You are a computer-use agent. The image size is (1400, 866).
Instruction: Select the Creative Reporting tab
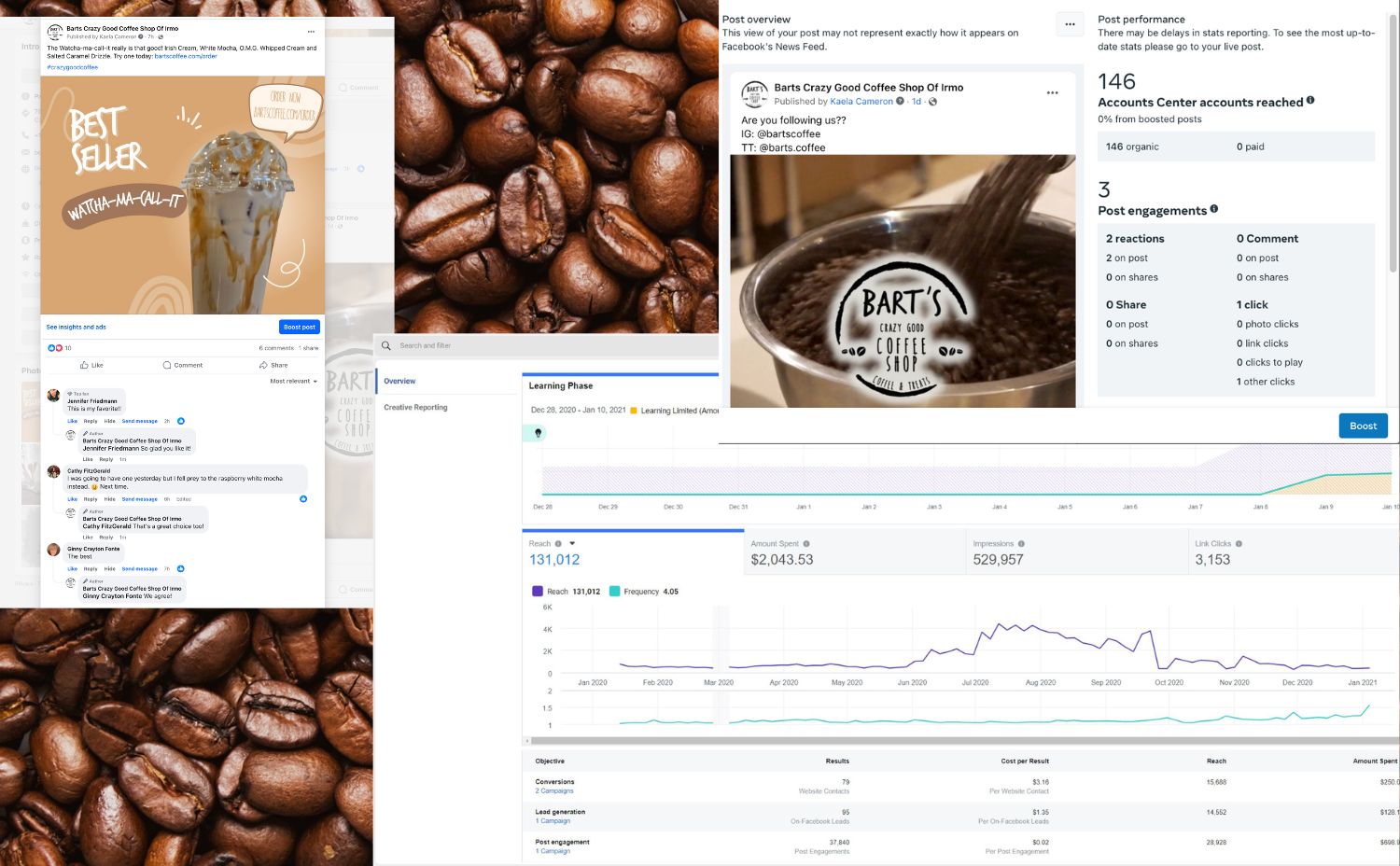click(x=415, y=407)
